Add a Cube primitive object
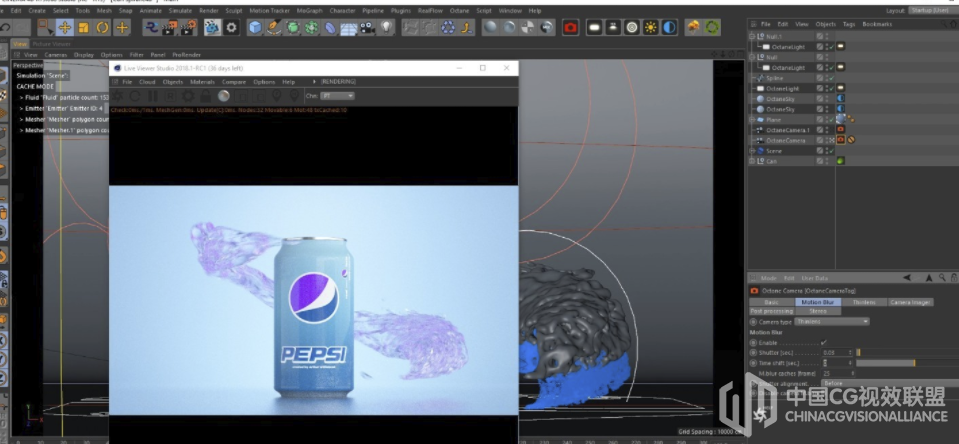This screenshot has width=959, height=444. click(x=255, y=28)
